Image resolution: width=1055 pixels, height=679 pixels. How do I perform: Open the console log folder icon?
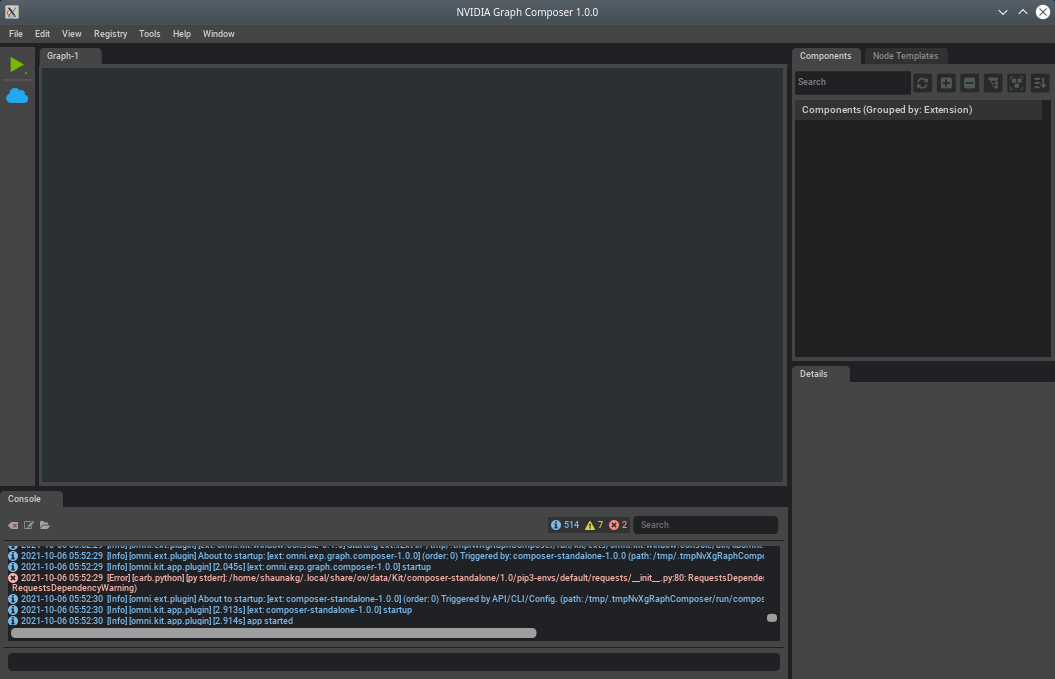tap(45, 525)
